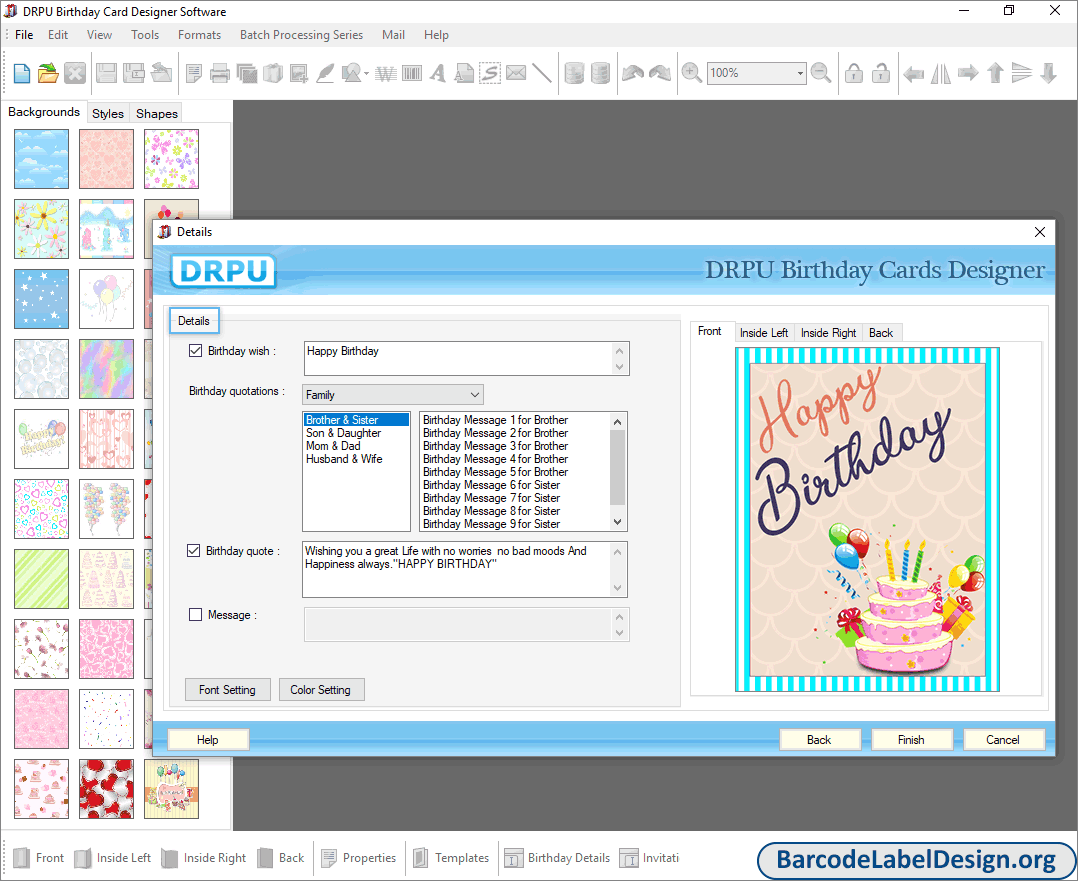Click the Font Setting button
1078x881 pixels.
(x=228, y=690)
